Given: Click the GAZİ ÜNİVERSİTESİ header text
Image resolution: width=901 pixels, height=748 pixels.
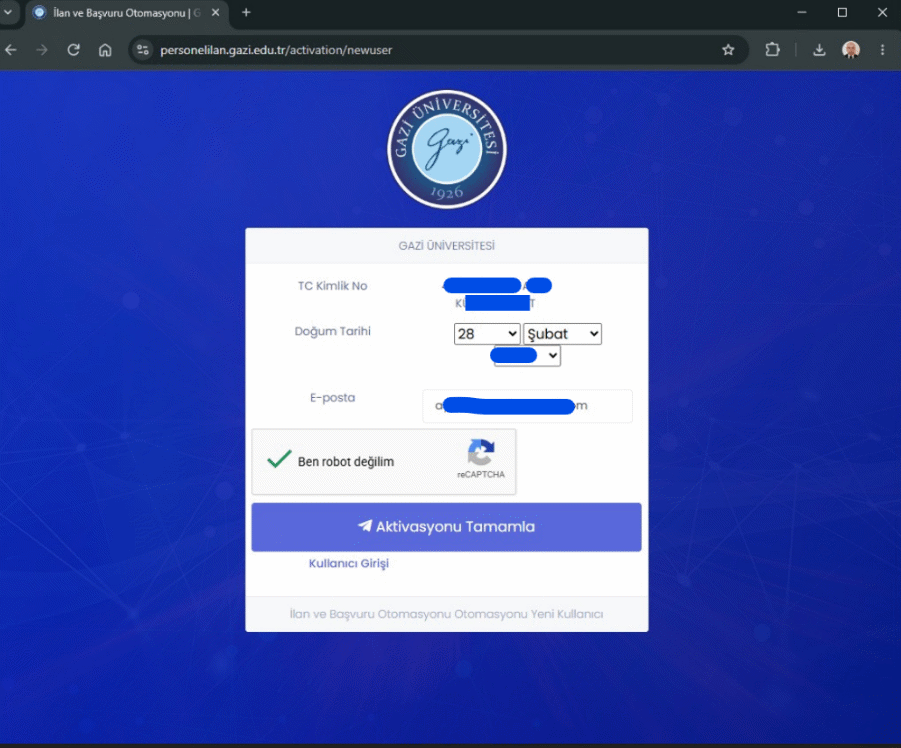Looking at the screenshot, I should click(x=446, y=246).
